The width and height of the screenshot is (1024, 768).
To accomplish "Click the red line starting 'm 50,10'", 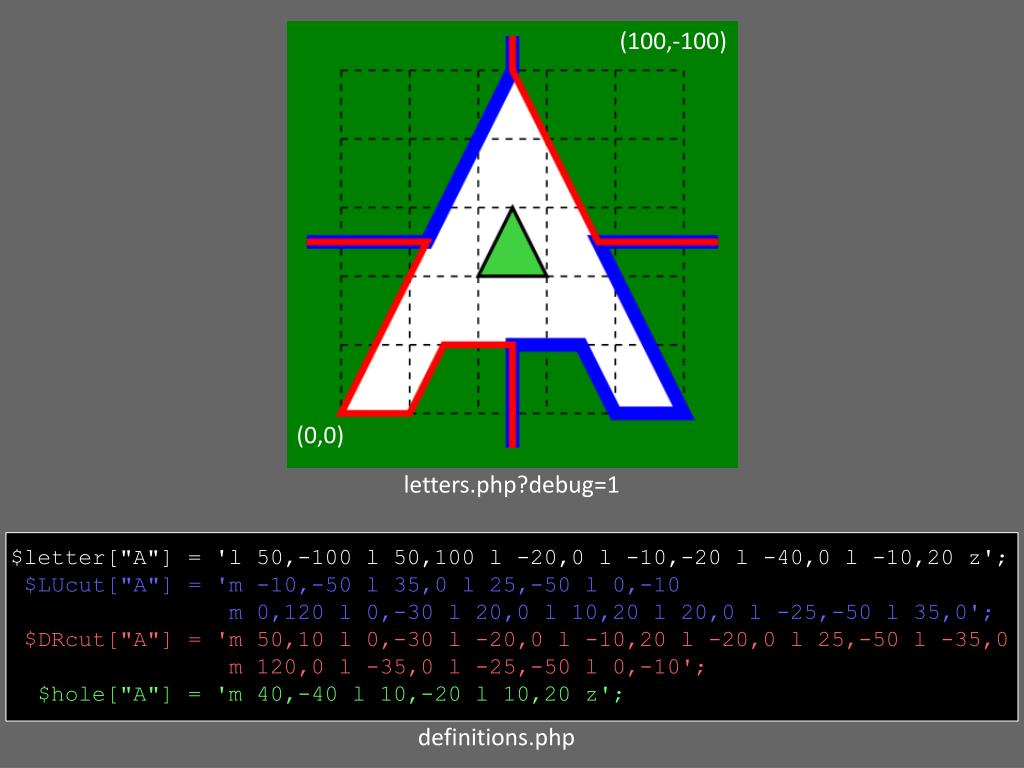I will click(613, 639).
